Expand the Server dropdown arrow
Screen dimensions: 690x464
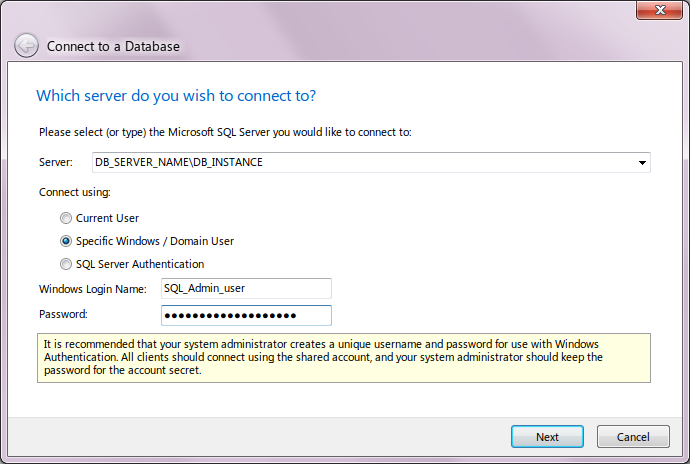[x=640, y=162]
